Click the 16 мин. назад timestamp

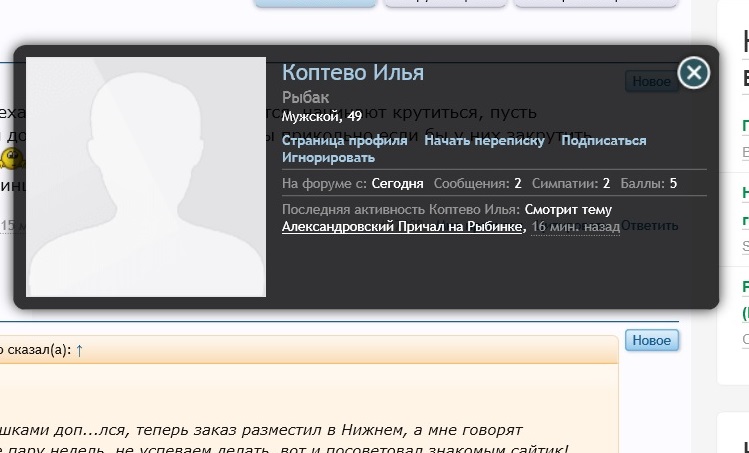[x=575, y=227]
